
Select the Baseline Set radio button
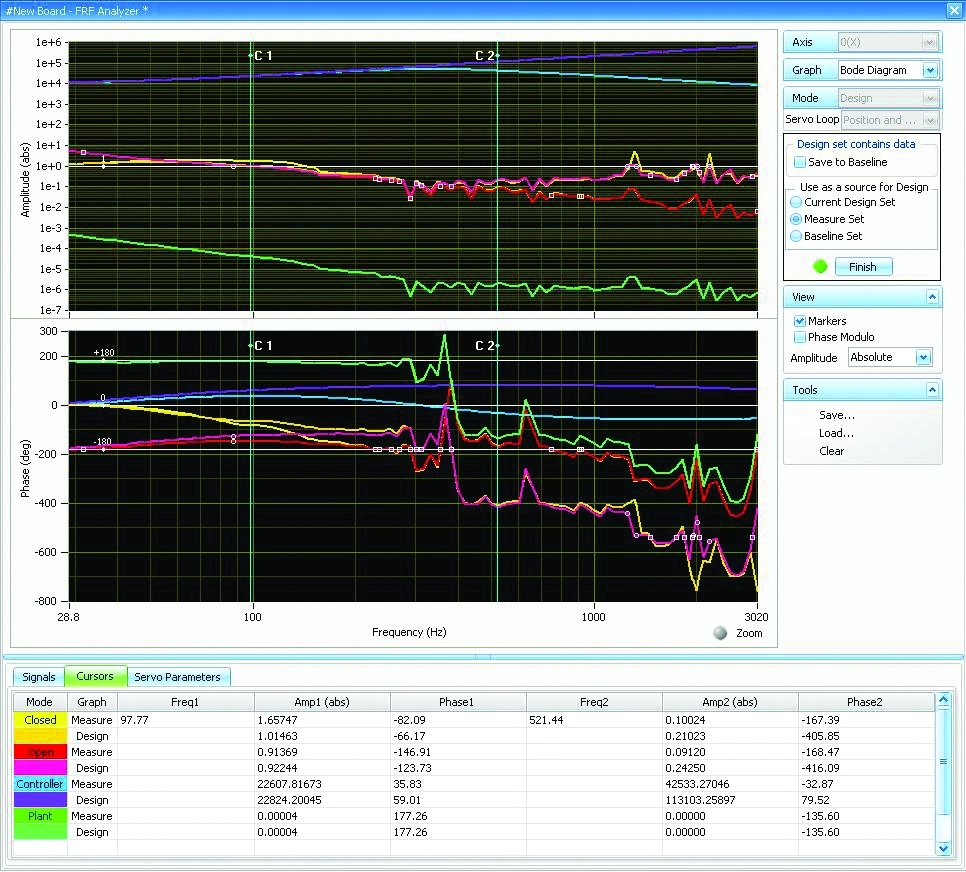[x=794, y=236]
